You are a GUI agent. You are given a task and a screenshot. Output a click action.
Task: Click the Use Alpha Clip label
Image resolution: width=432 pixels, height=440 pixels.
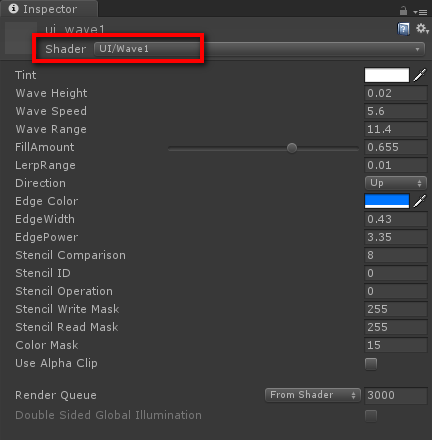coord(56,363)
